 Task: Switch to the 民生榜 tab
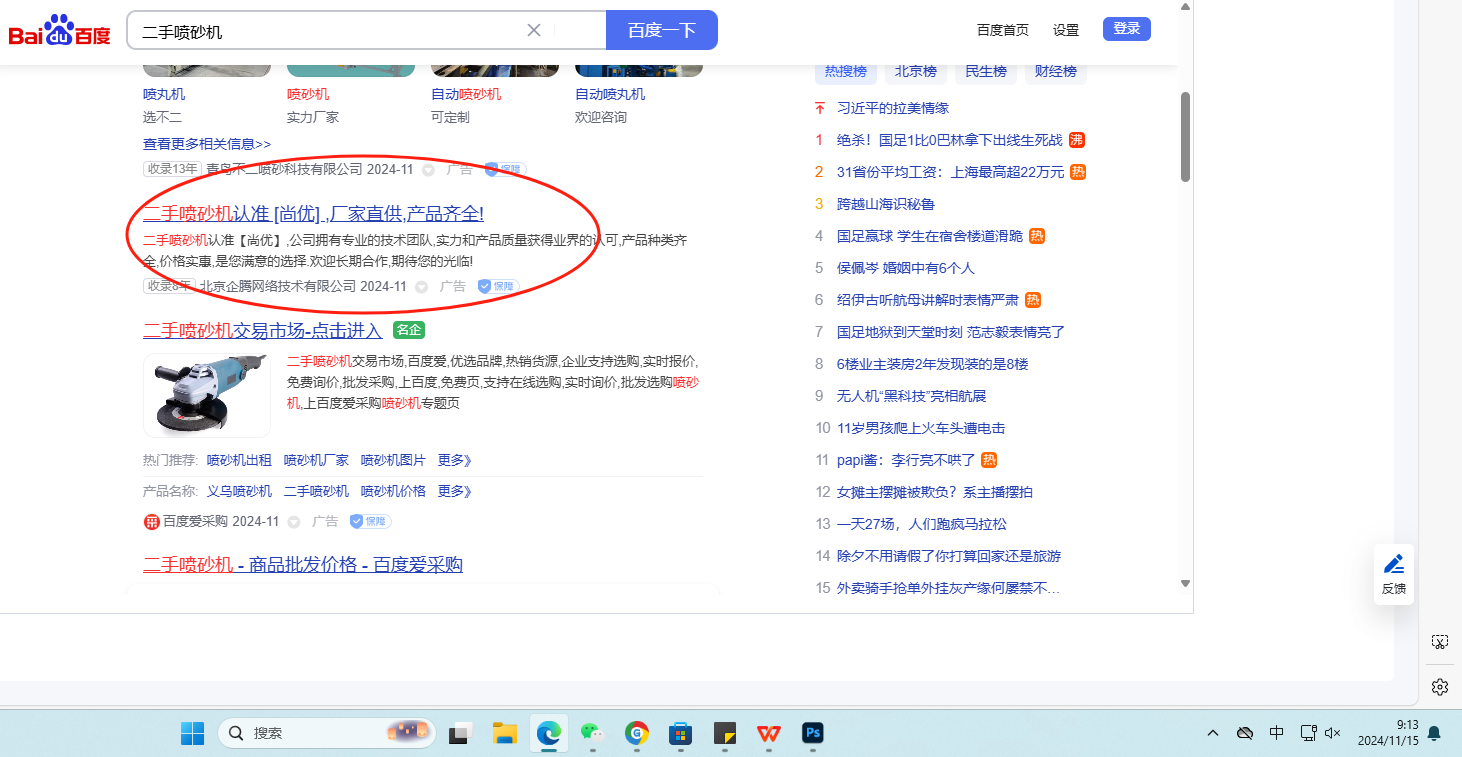[x=986, y=71]
